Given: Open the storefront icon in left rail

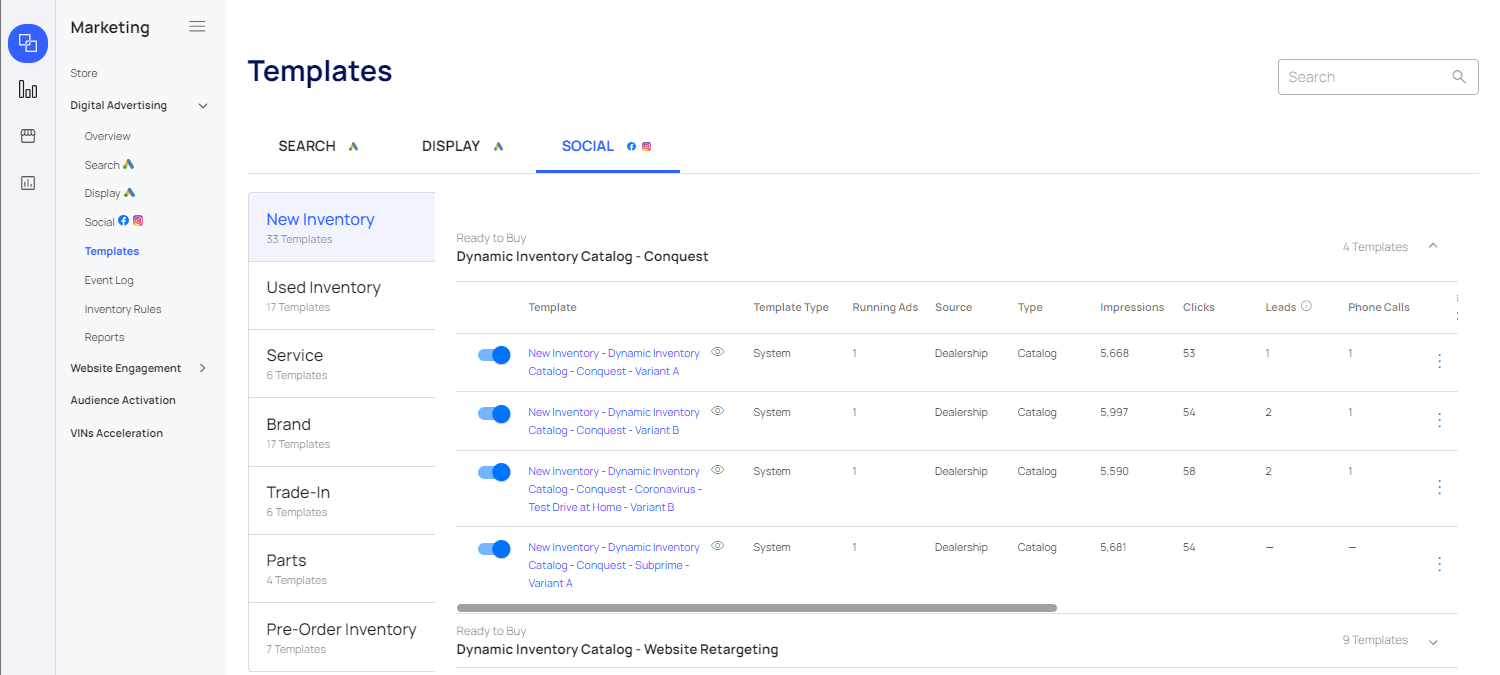Looking at the screenshot, I should click(x=28, y=136).
